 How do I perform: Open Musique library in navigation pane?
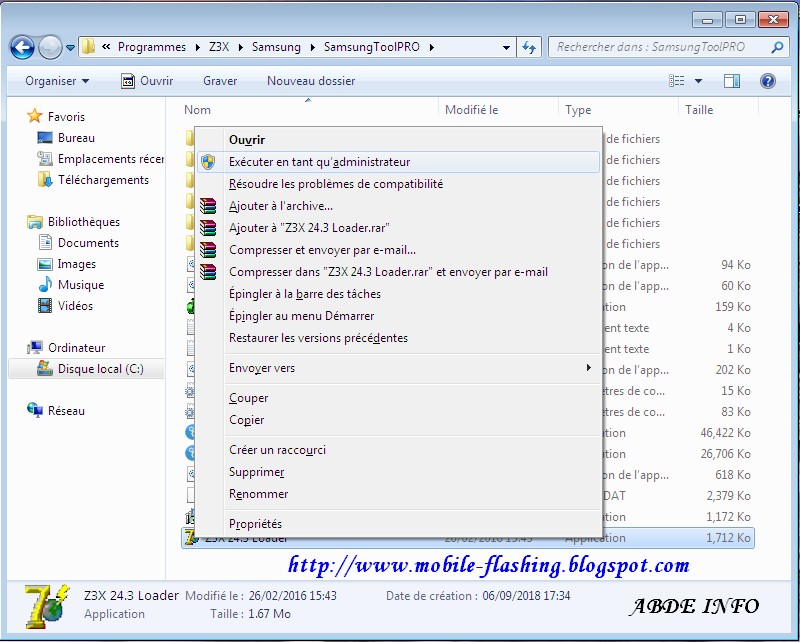[x=71, y=285]
